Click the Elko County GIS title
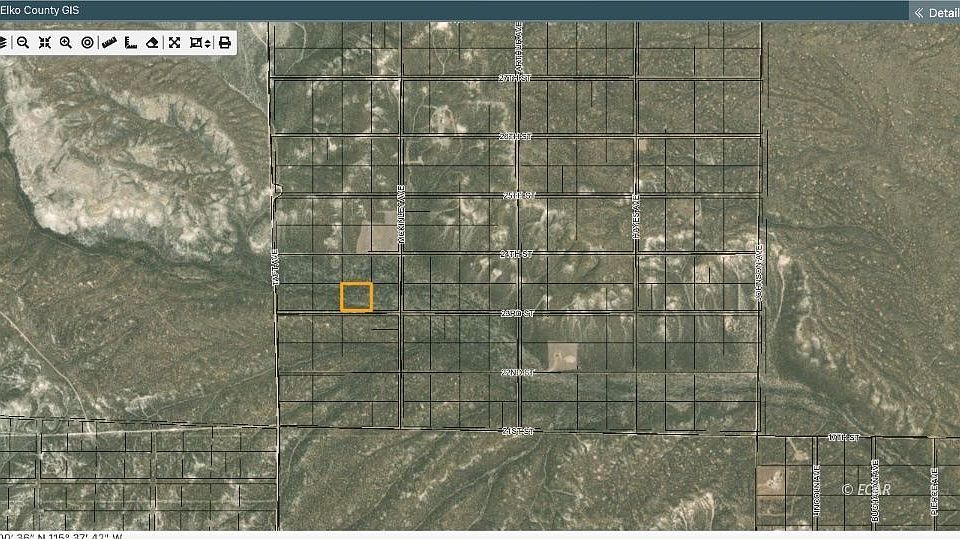The image size is (960, 539). 40,10
